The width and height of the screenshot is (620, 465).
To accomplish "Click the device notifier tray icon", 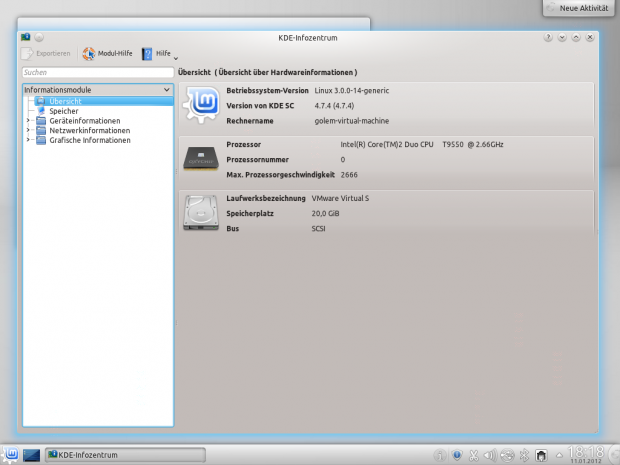I will [x=541, y=456].
